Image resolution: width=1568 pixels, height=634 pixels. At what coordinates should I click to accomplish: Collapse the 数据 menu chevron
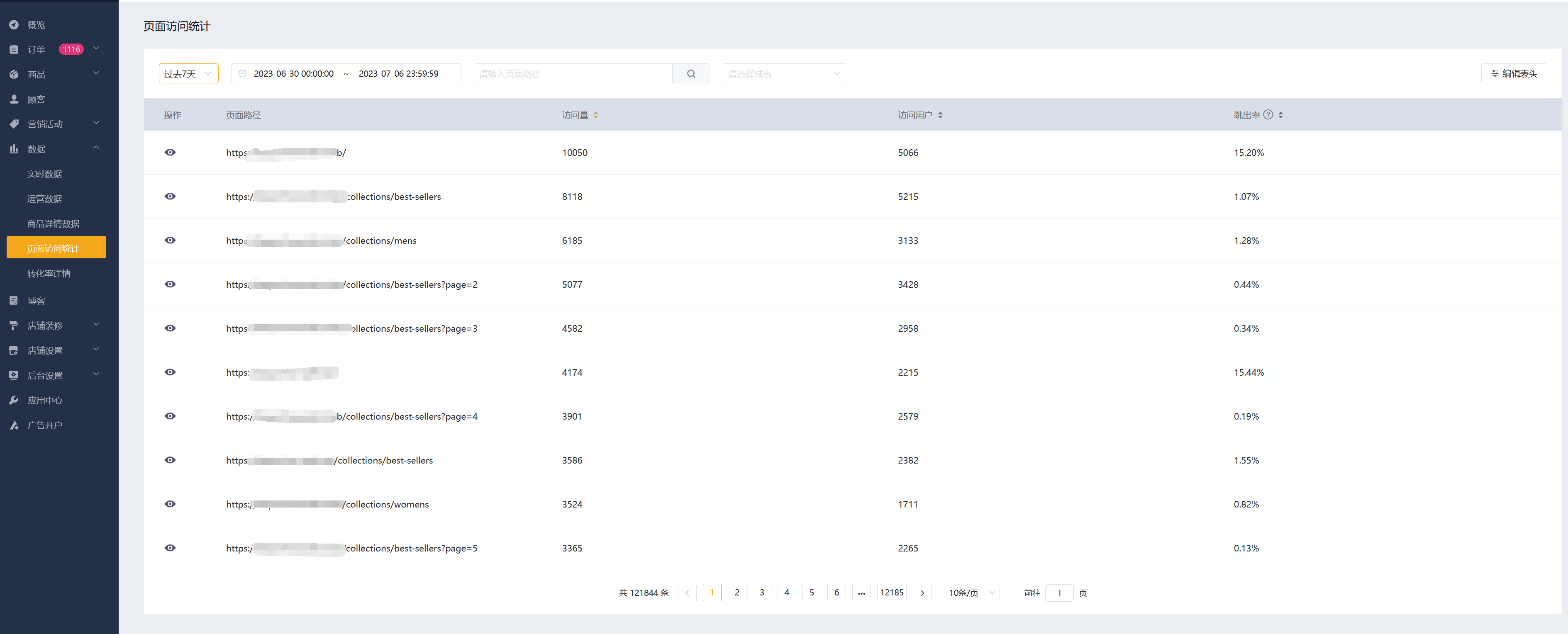tap(96, 148)
